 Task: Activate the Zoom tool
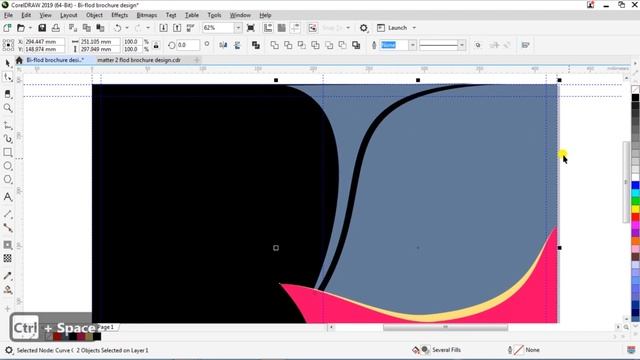(7, 108)
